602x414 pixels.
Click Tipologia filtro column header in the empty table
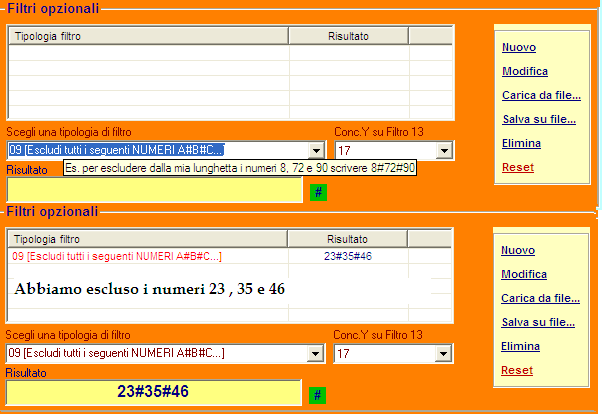click(148, 36)
